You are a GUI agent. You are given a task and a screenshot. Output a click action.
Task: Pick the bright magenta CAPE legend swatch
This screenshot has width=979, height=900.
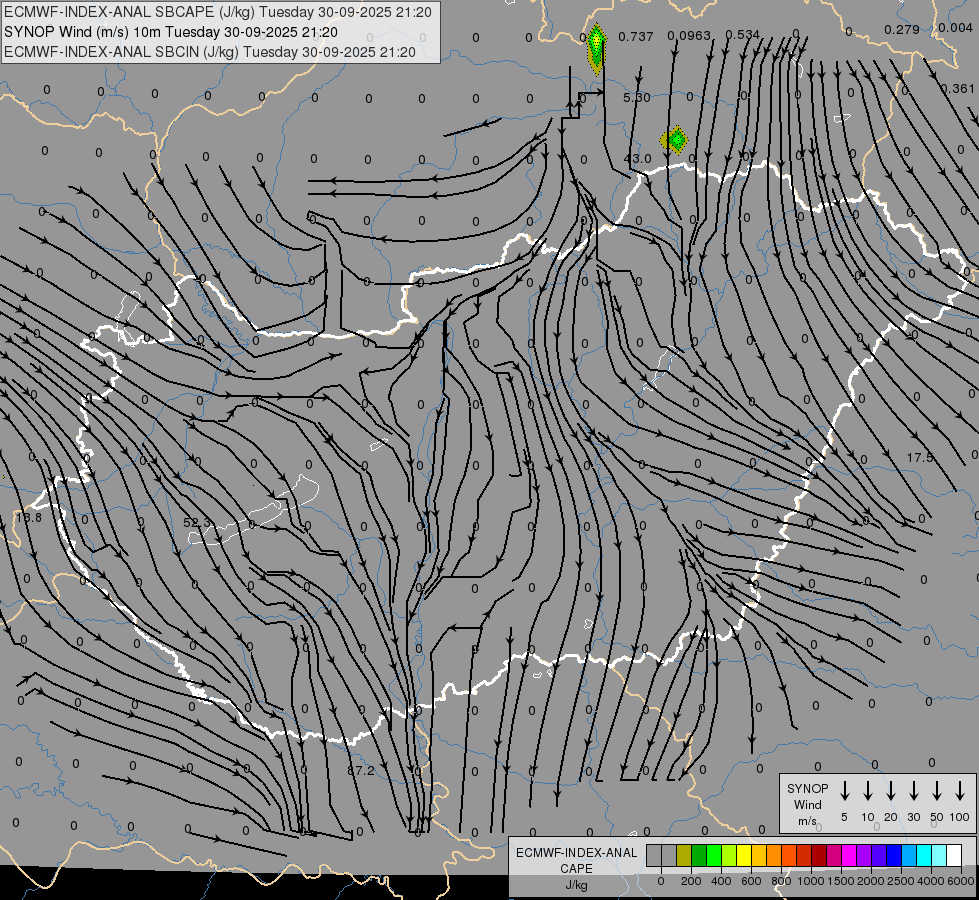click(849, 856)
